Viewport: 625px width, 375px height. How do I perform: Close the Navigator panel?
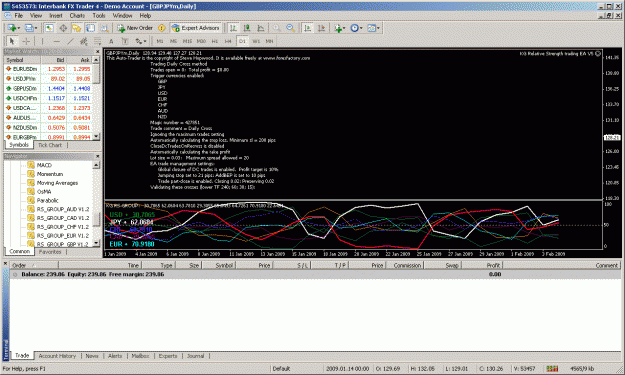97,156
